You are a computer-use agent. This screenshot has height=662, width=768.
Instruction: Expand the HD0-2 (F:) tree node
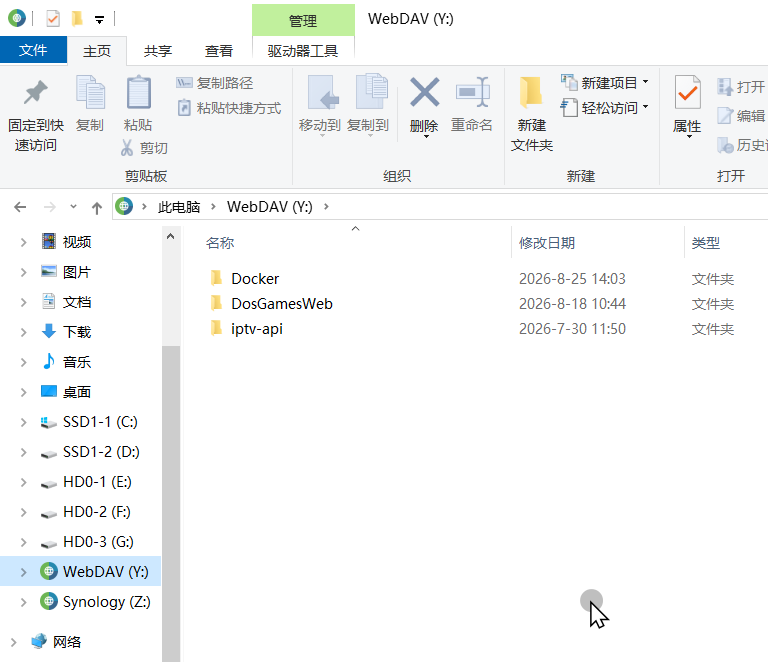tap(23, 512)
